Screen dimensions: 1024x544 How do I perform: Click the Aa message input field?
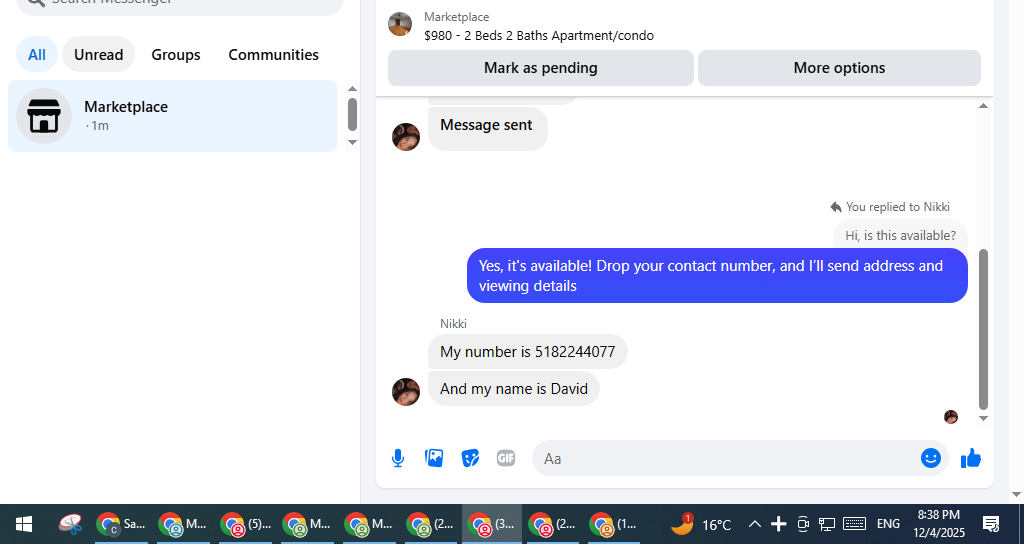point(725,458)
